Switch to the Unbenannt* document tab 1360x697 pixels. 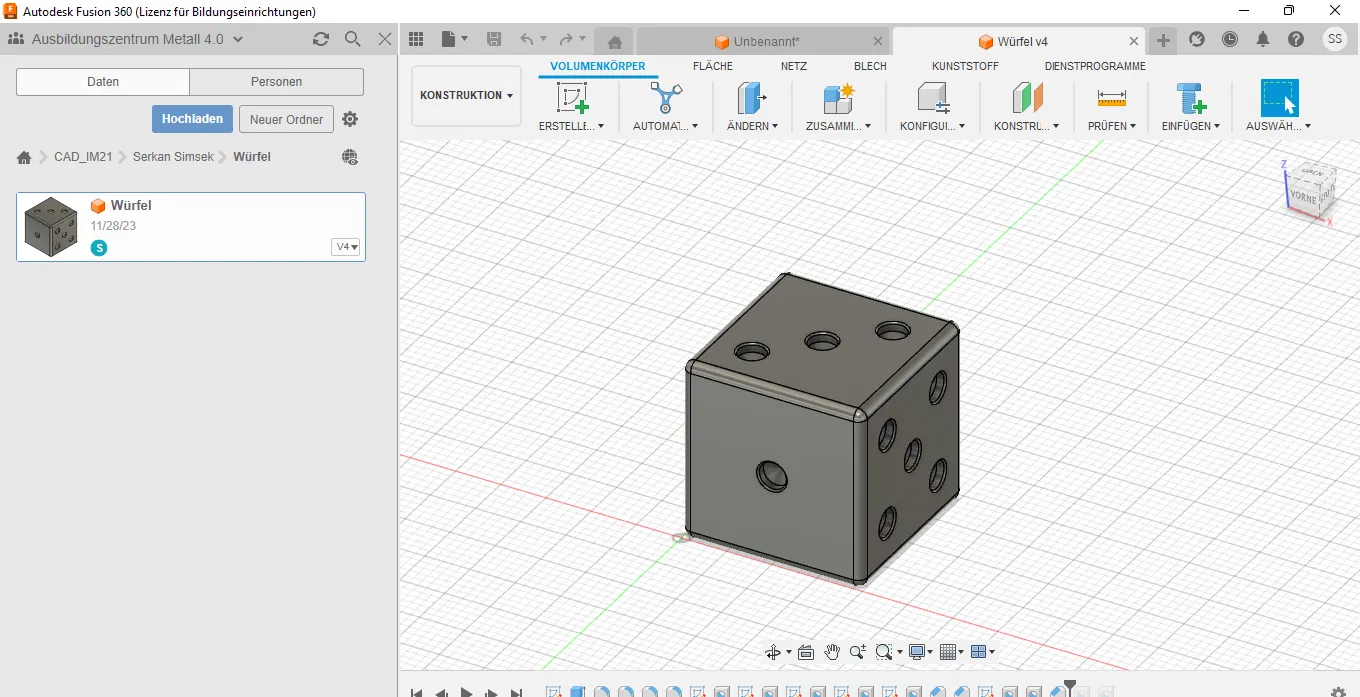(x=765, y=41)
